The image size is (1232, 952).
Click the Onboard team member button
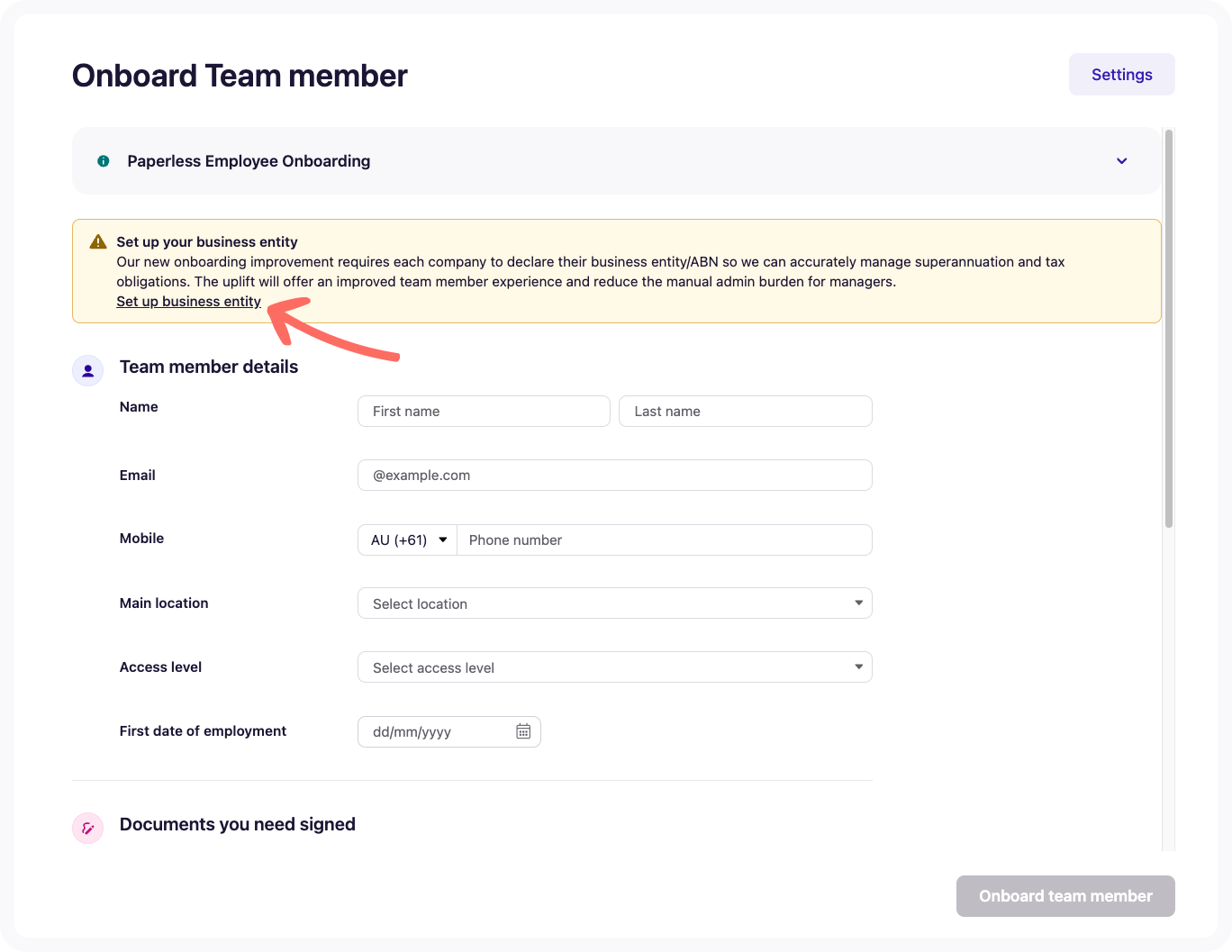[1065, 896]
